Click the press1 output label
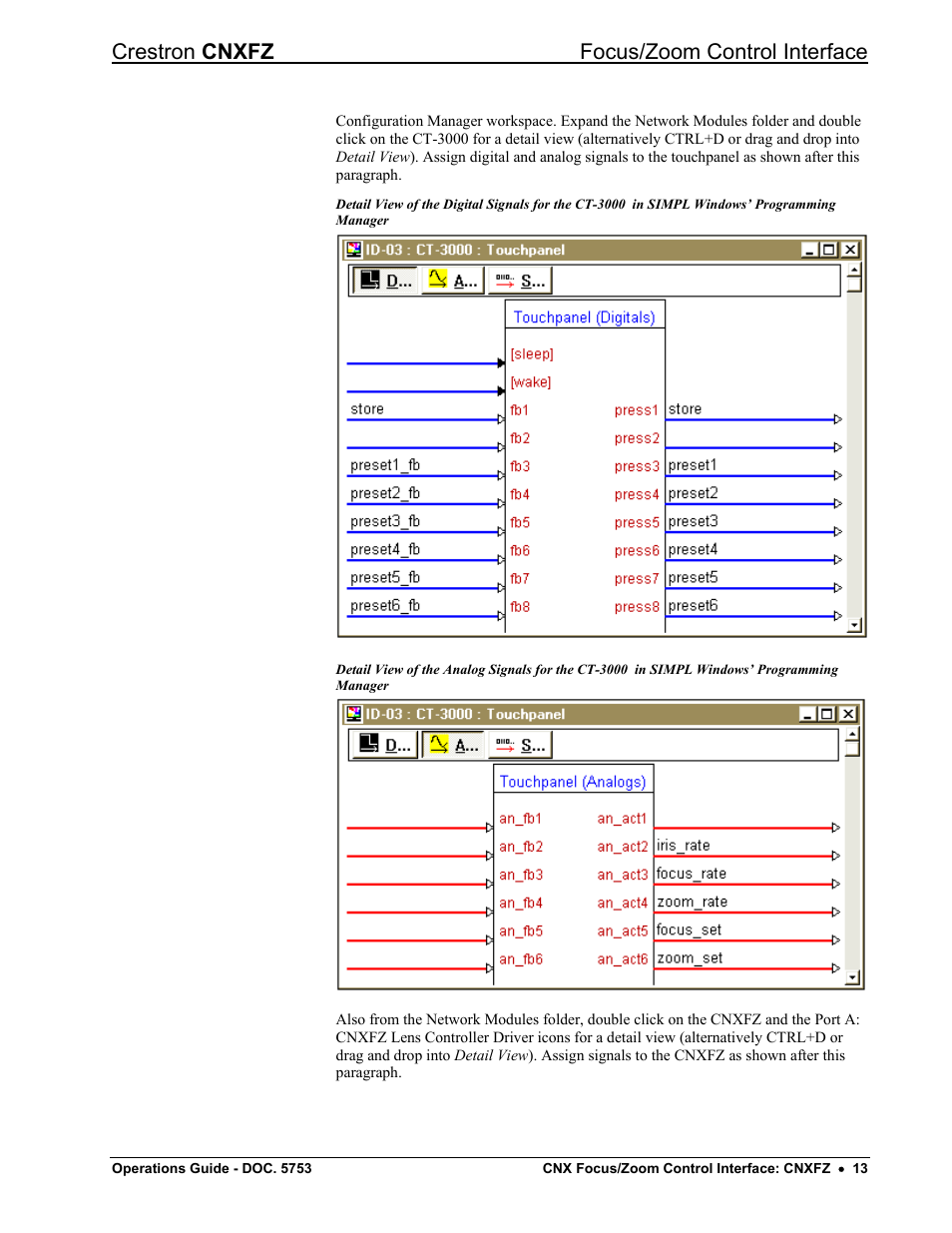This screenshot has width=952, height=1233. tap(637, 410)
